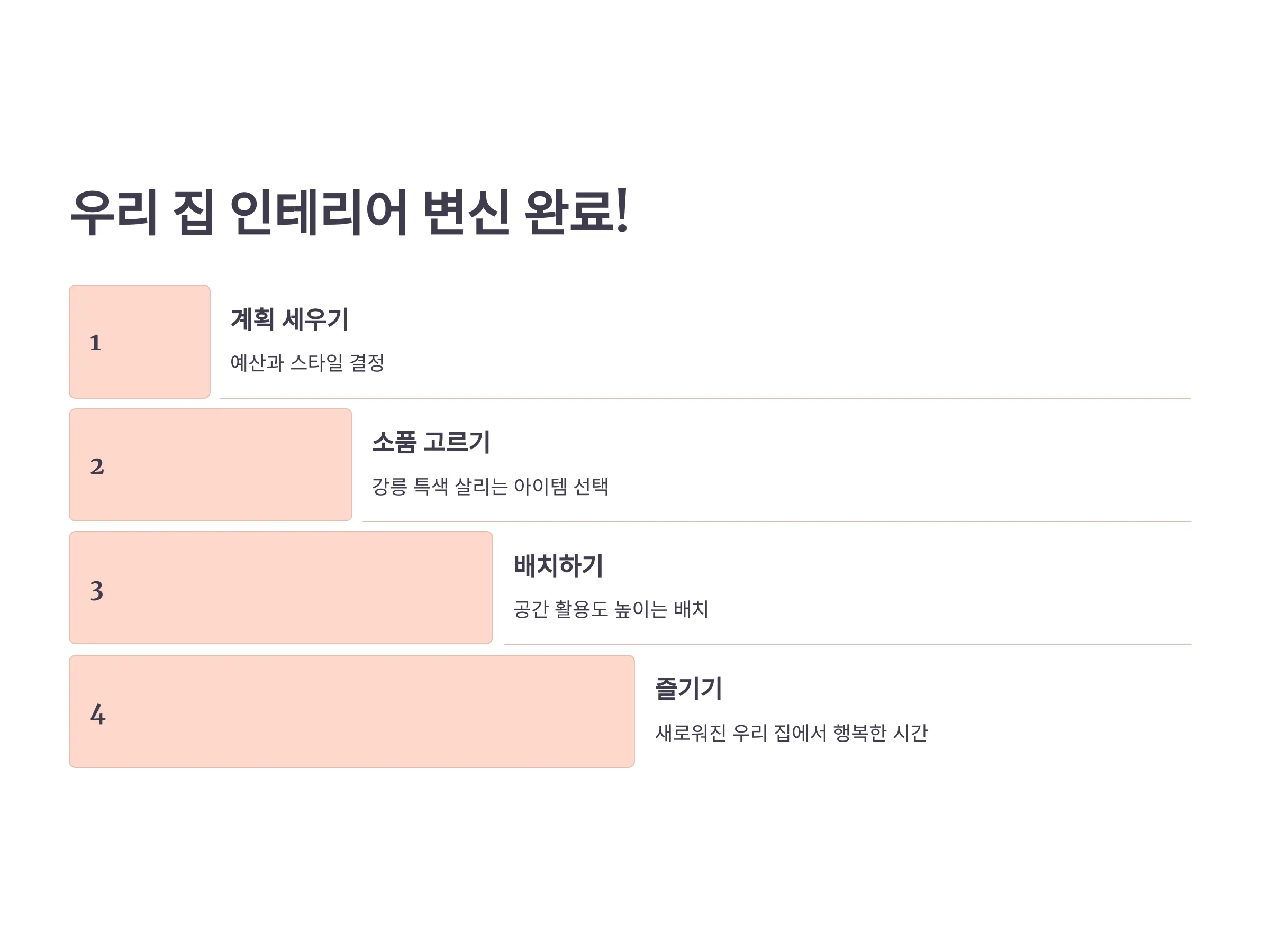Click the divider line under 배치하기 section

(848, 644)
